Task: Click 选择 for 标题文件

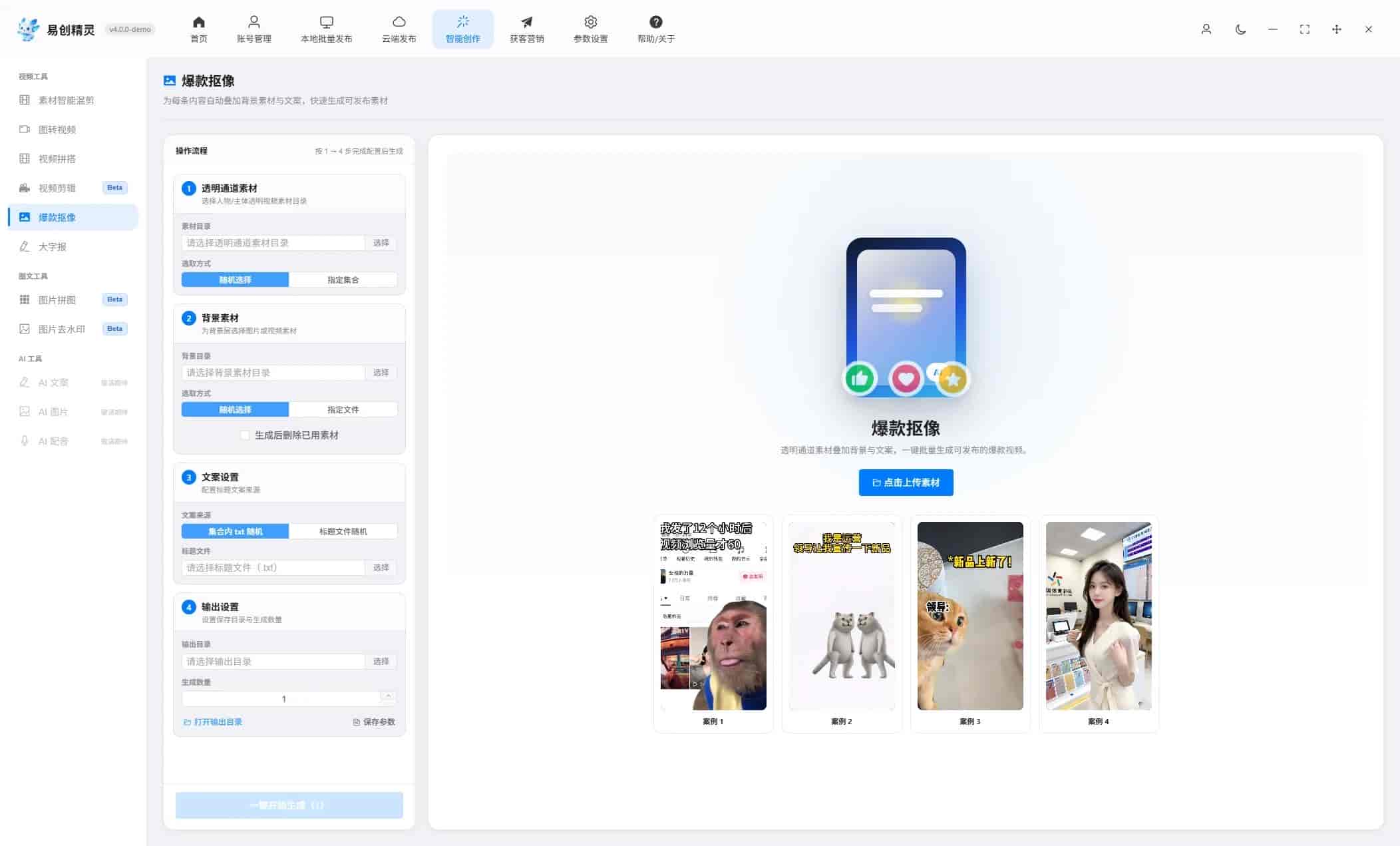Action: (381, 568)
